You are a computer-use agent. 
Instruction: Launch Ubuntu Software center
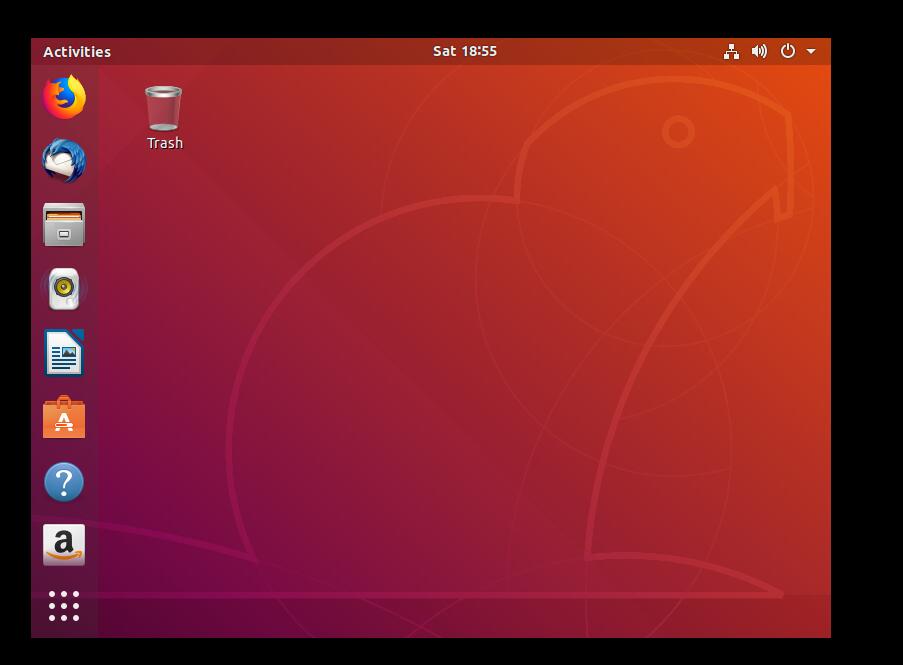click(64, 417)
